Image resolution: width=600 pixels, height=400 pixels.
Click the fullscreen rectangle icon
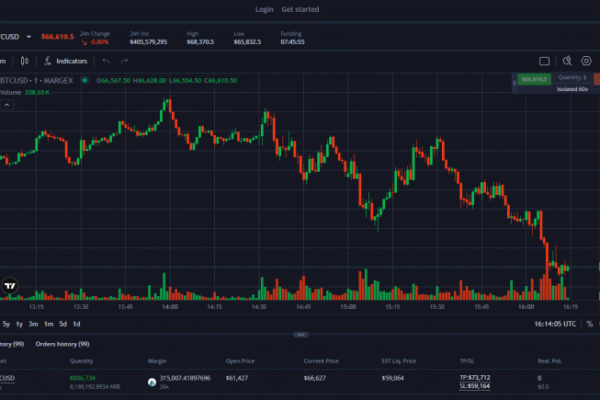[544, 61]
